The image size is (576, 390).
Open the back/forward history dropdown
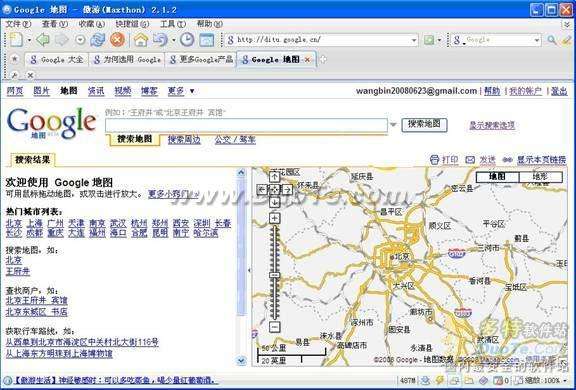click(80, 40)
